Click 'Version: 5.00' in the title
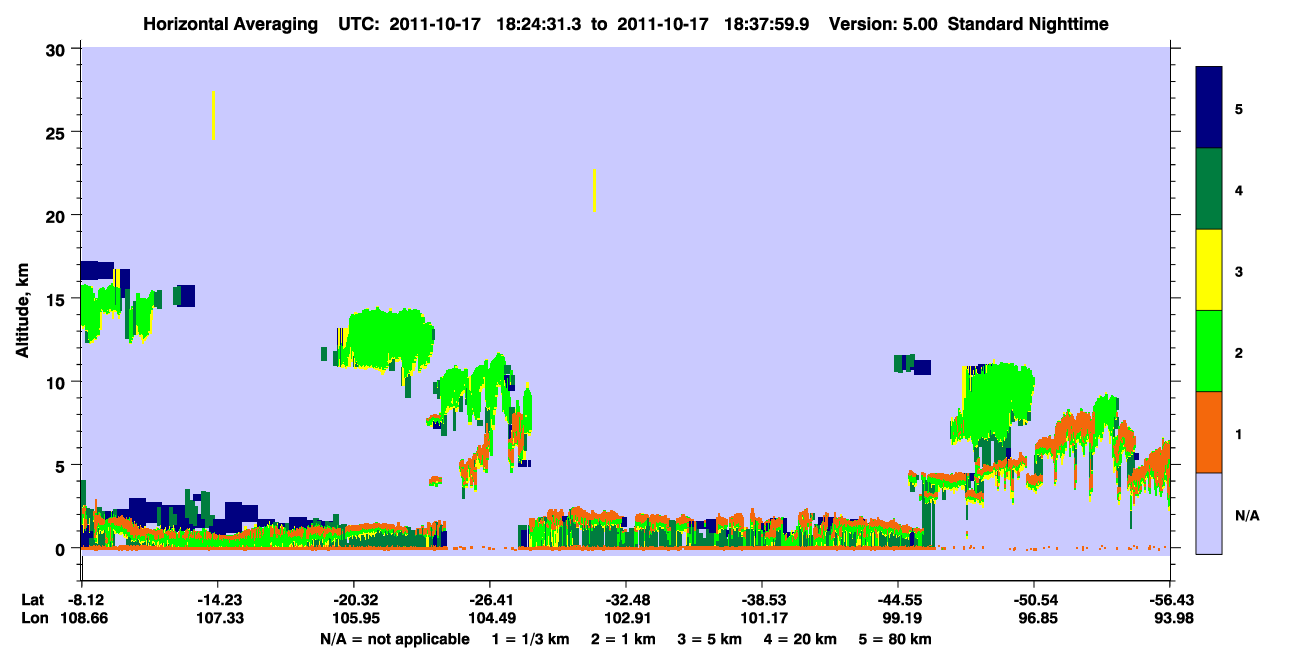Screen dimensions: 1300x667 tap(883, 24)
